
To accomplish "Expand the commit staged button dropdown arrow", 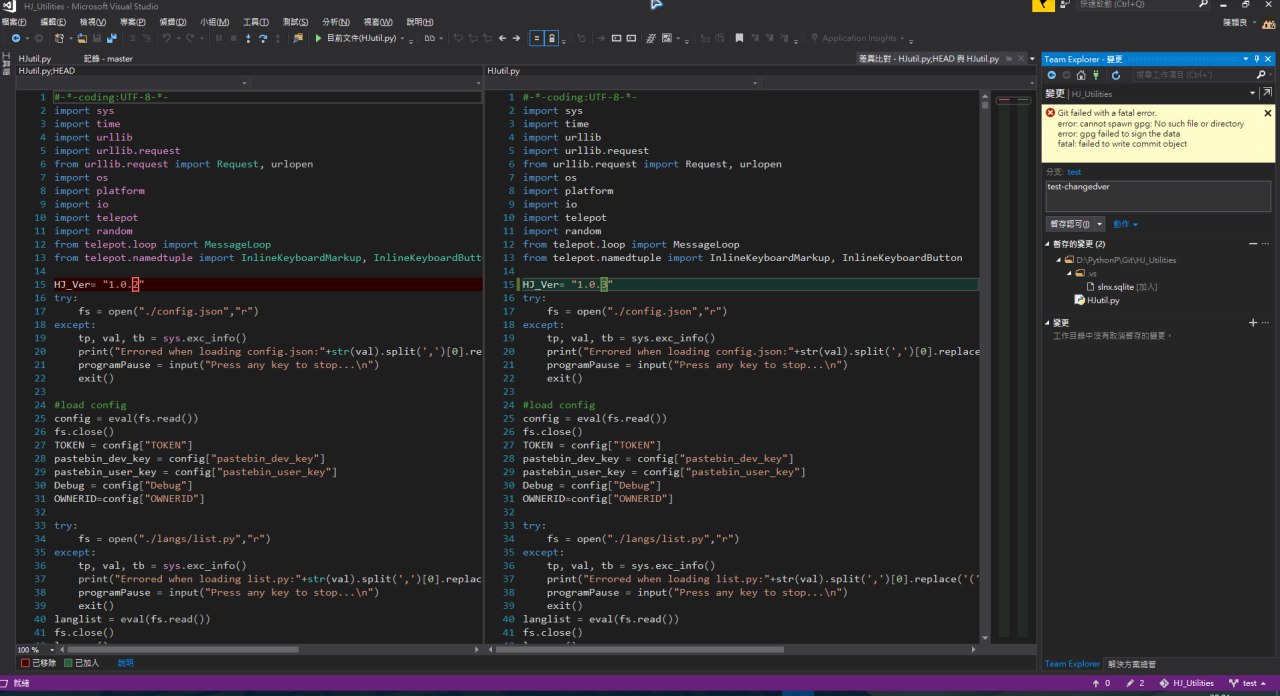I will 1100,224.
